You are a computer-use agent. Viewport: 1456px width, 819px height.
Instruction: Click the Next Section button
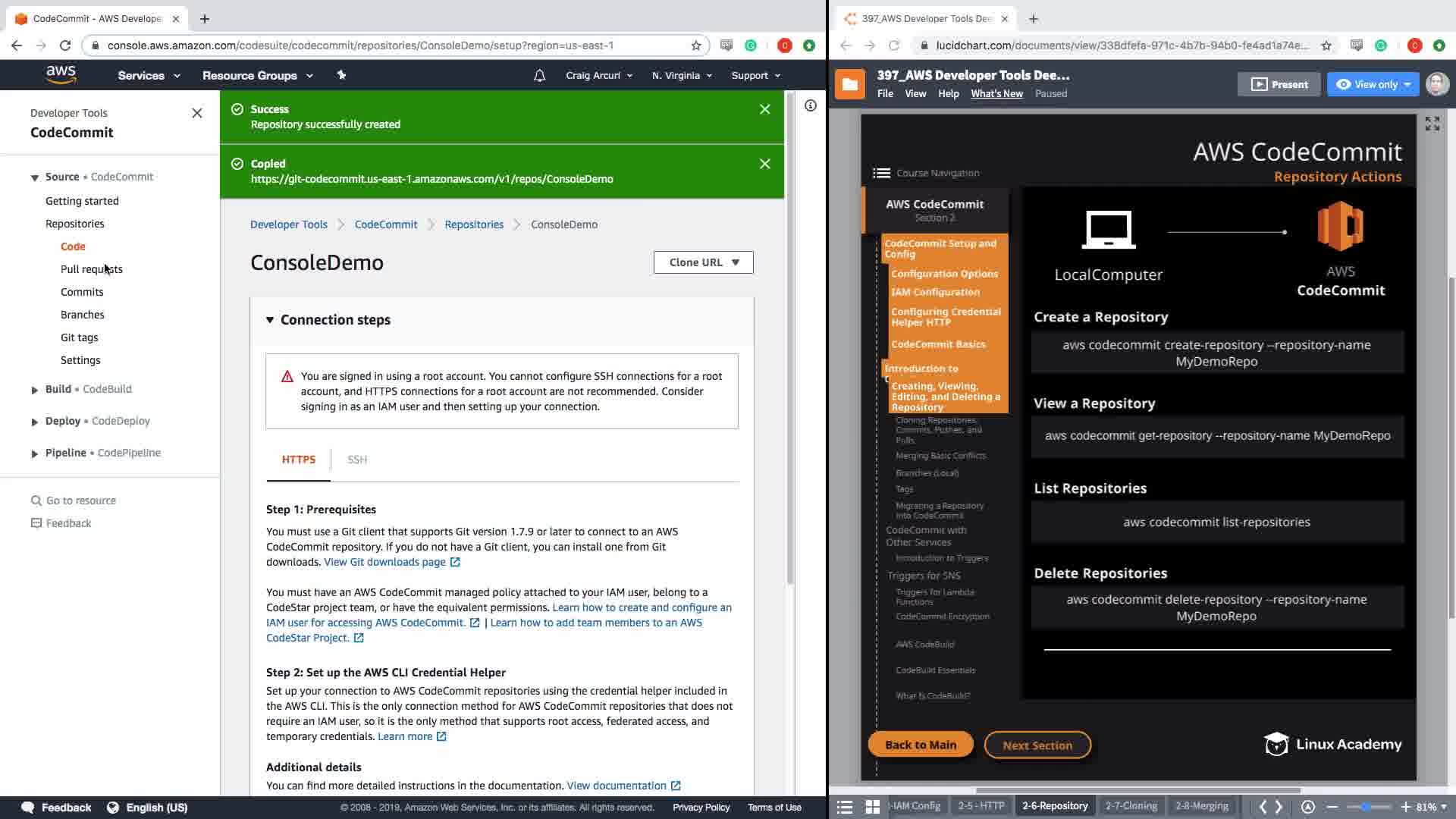point(1037,745)
